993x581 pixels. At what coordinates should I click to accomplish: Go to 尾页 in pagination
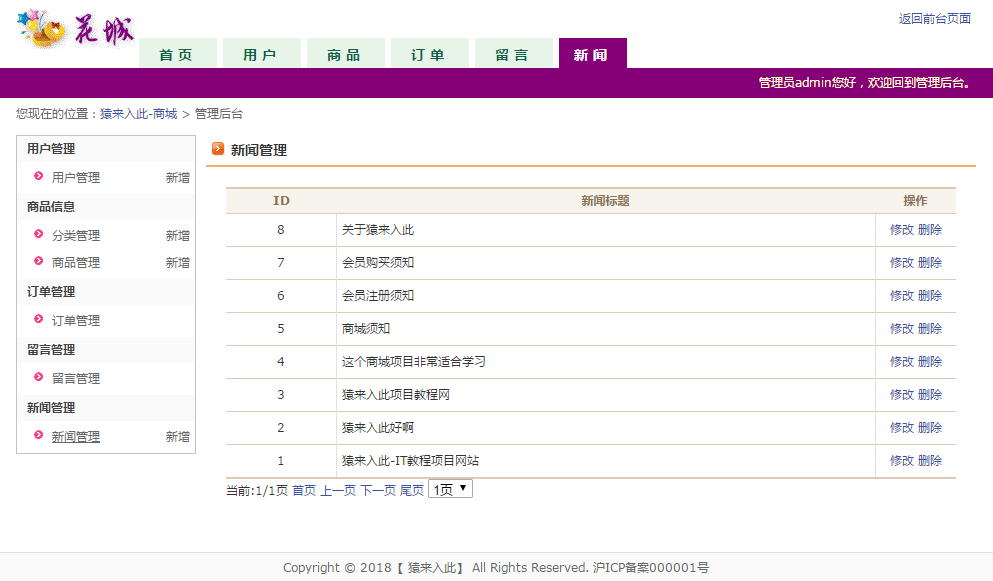click(412, 490)
